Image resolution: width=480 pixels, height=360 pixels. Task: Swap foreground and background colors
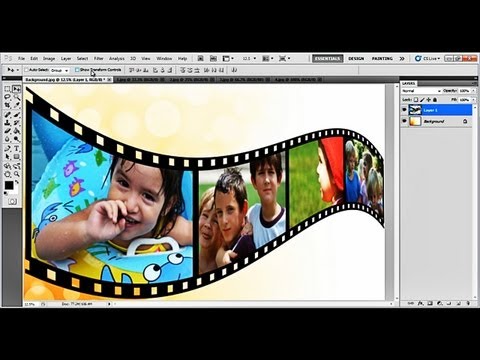(17, 182)
